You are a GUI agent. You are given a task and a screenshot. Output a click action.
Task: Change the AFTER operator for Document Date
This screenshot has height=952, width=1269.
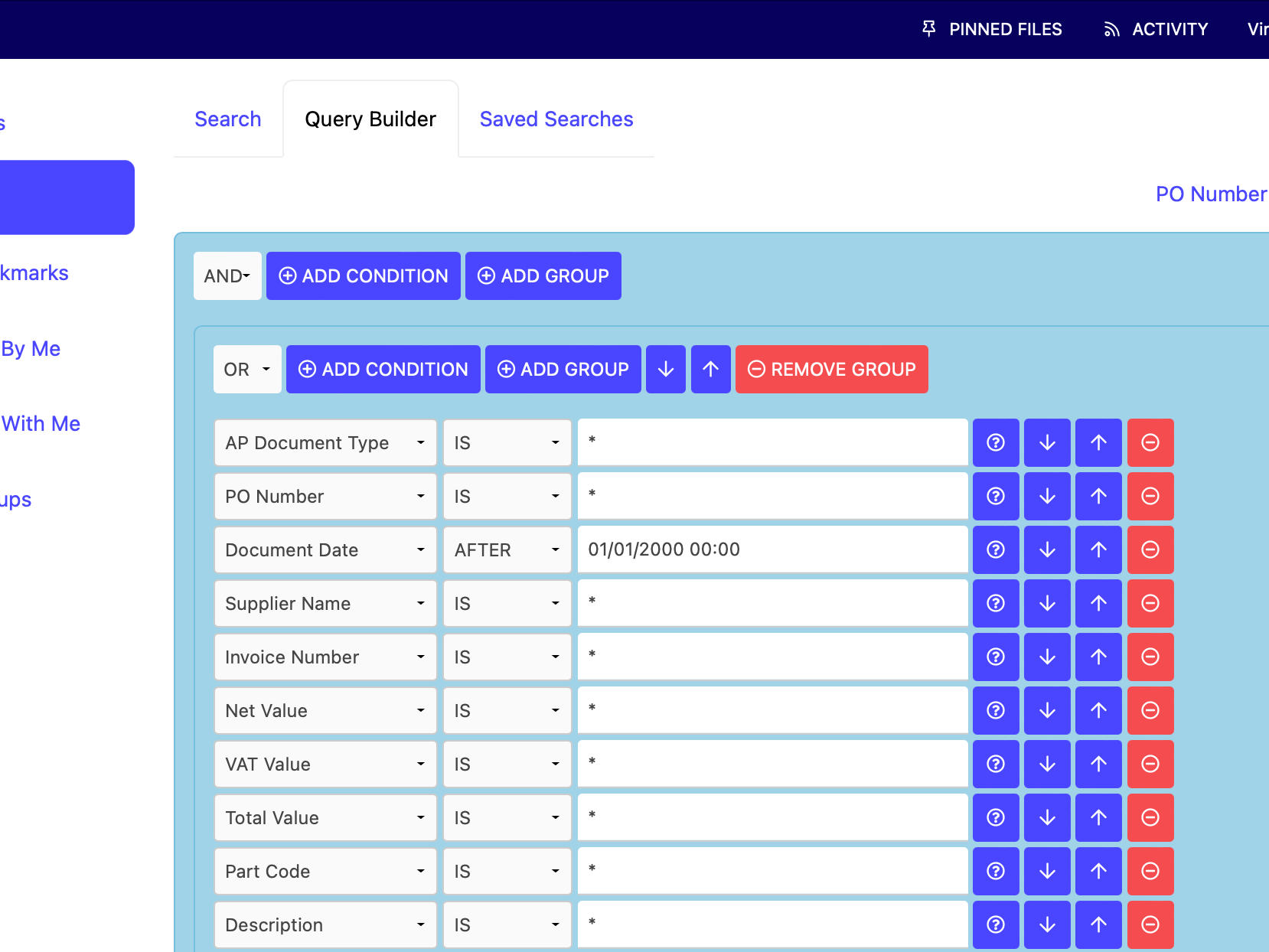(x=507, y=549)
